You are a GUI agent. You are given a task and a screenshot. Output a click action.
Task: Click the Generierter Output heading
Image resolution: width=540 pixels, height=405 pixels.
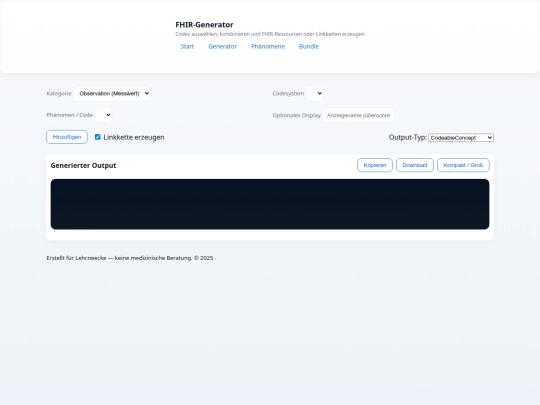point(83,165)
